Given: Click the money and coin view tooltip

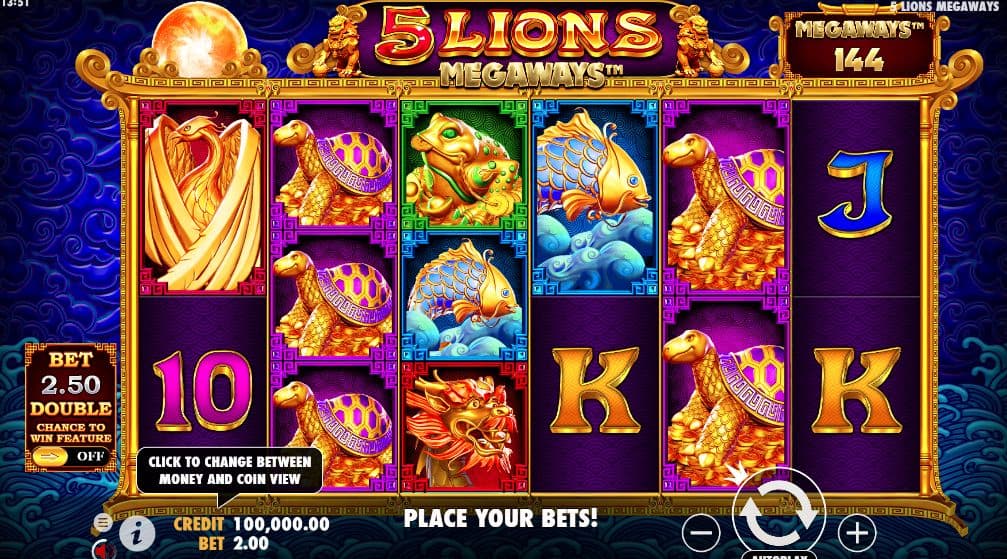Looking at the screenshot, I should click(x=229, y=470).
